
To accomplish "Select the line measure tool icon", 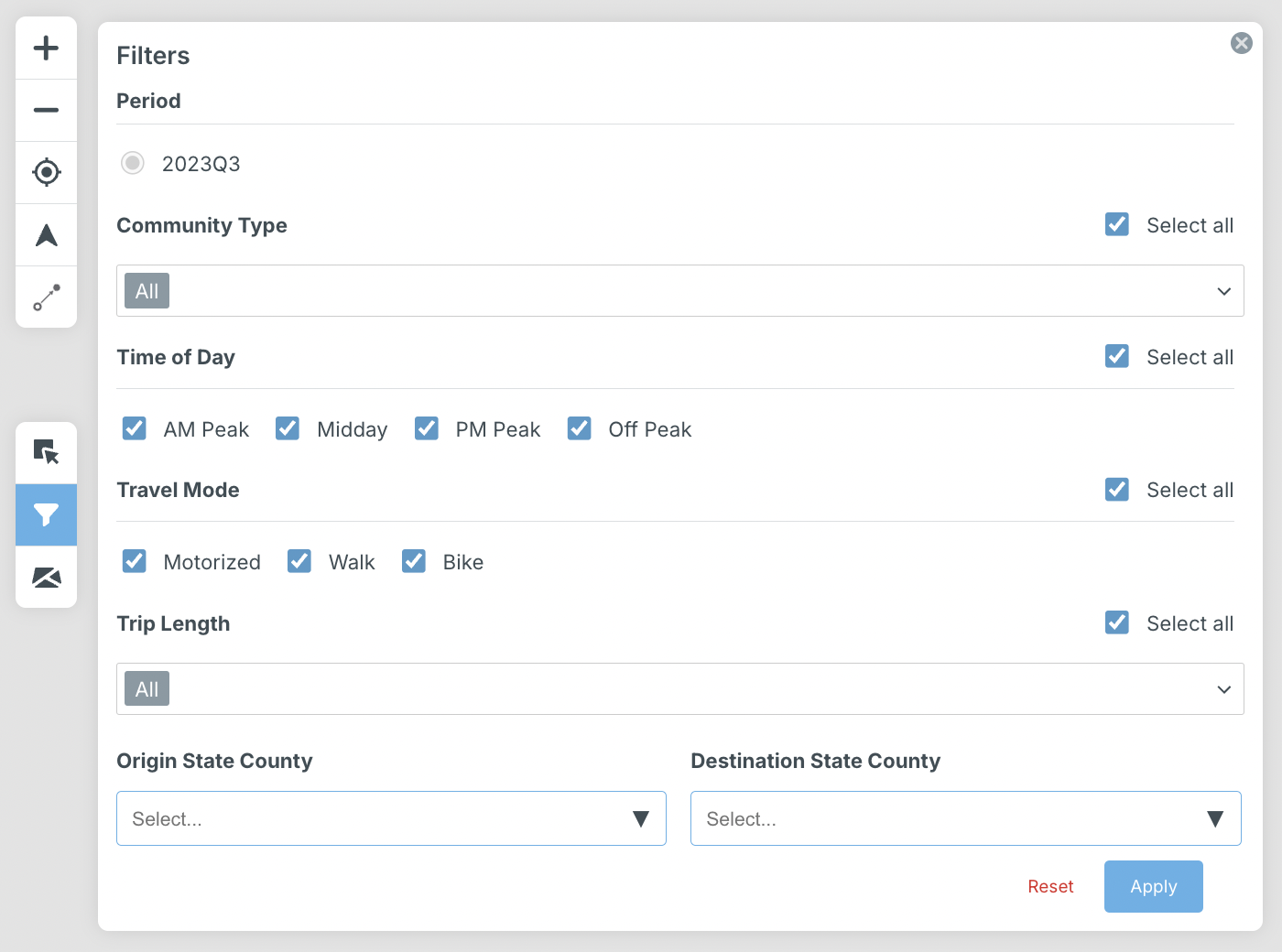I will tap(46, 297).
